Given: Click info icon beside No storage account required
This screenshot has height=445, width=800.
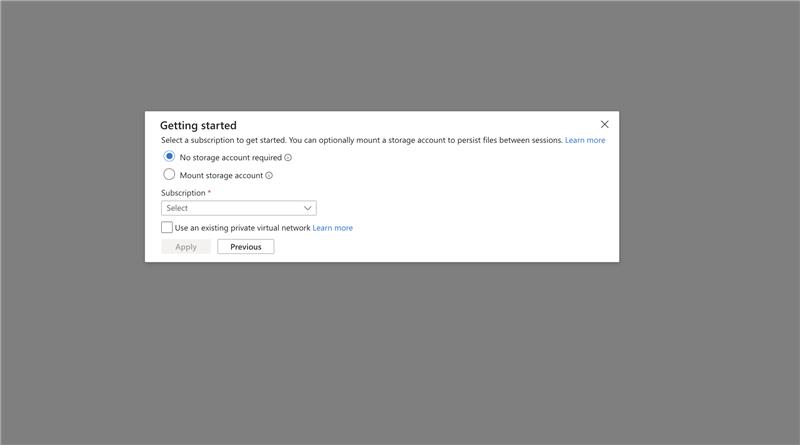Looking at the screenshot, I should (288, 158).
